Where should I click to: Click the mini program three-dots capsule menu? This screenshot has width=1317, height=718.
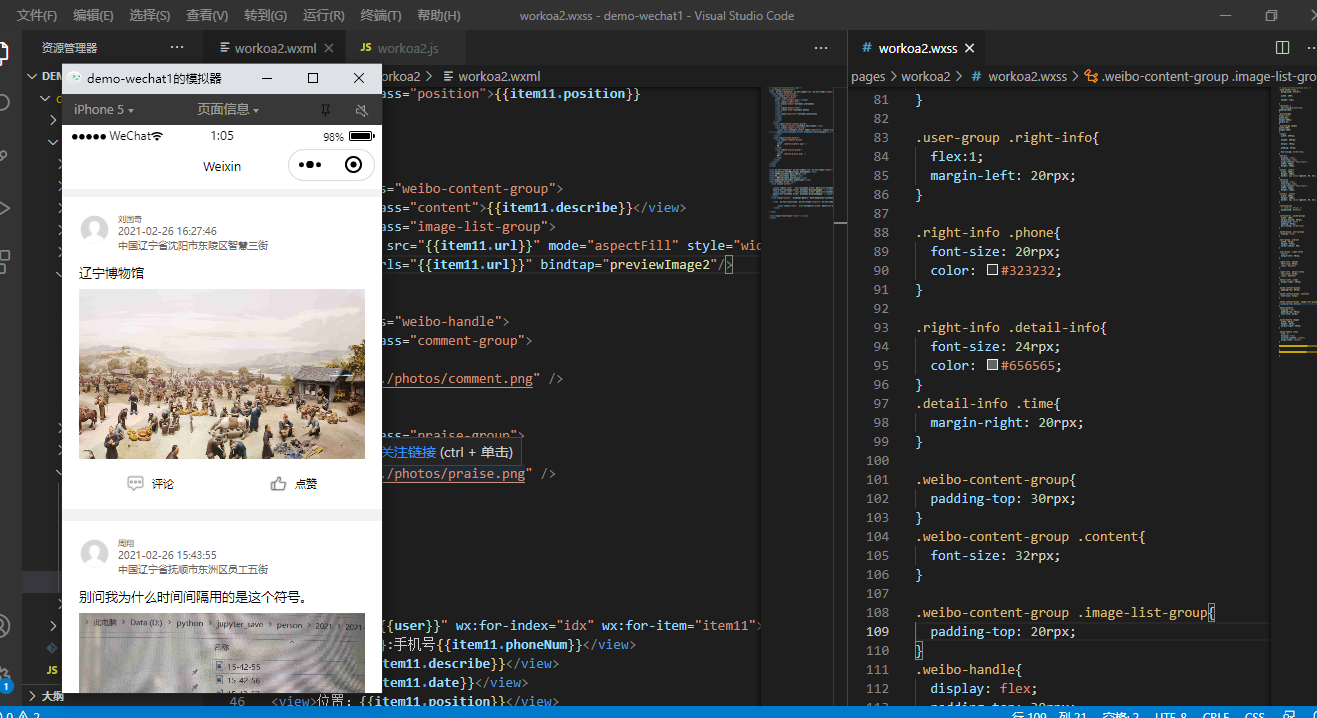[x=310, y=165]
